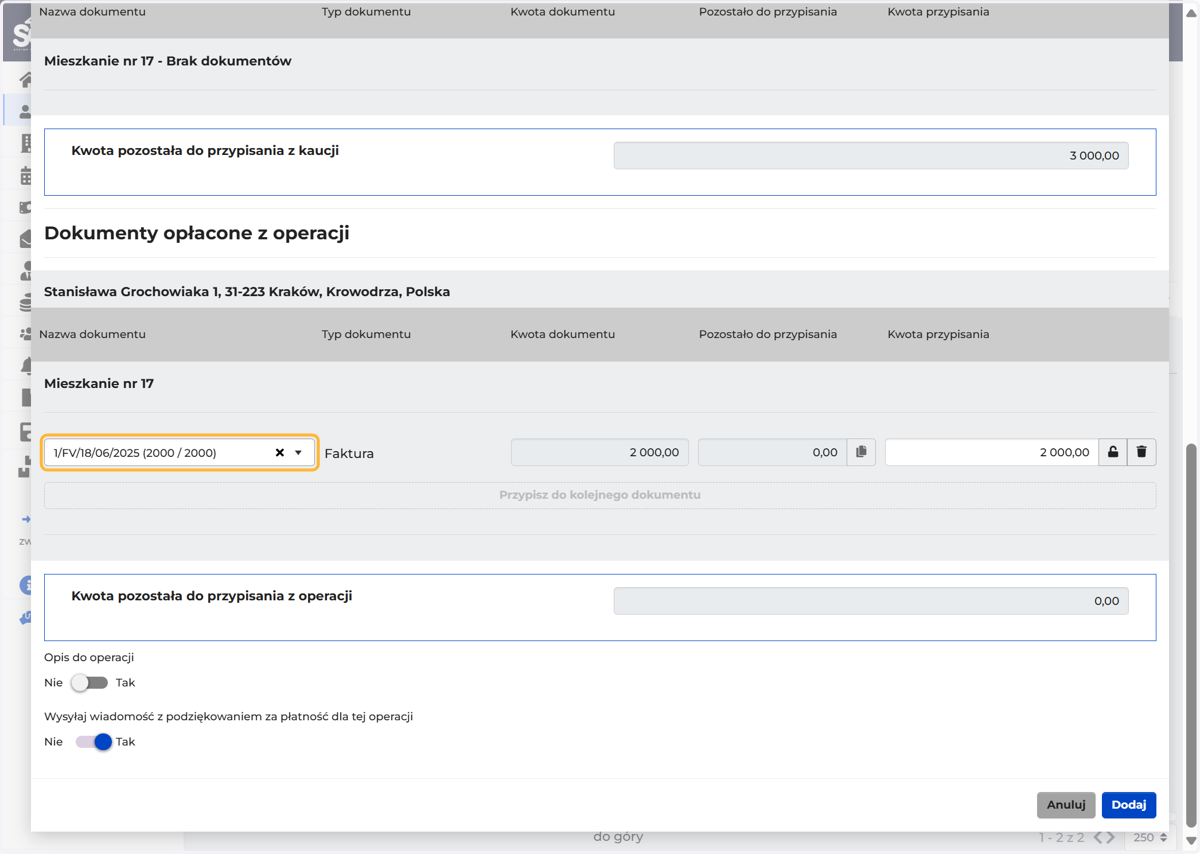Delete the invoice row with trash icon
Viewport: 1200px width, 854px height.
(x=1142, y=452)
